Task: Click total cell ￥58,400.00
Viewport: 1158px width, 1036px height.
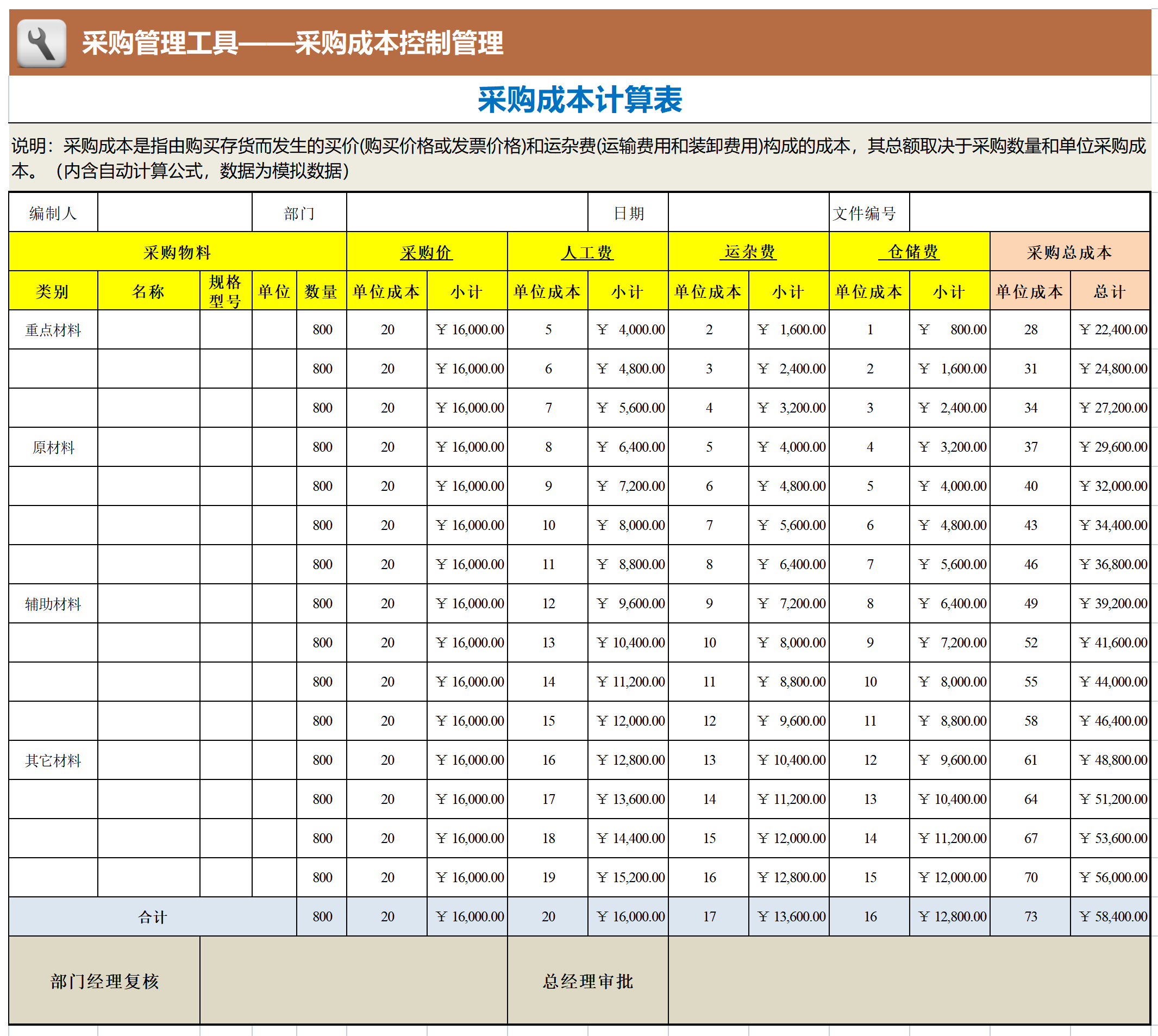Action: click(x=1110, y=916)
